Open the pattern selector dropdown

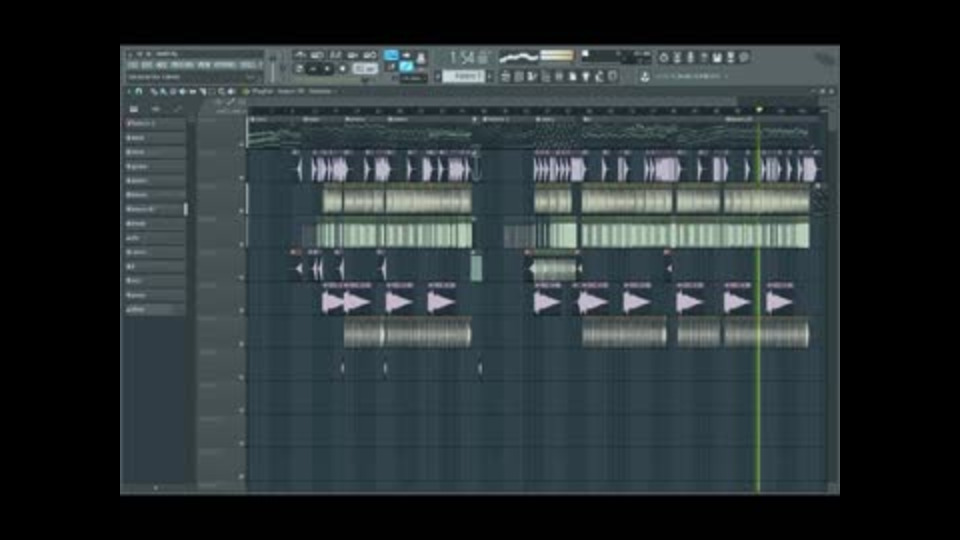tap(464, 77)
